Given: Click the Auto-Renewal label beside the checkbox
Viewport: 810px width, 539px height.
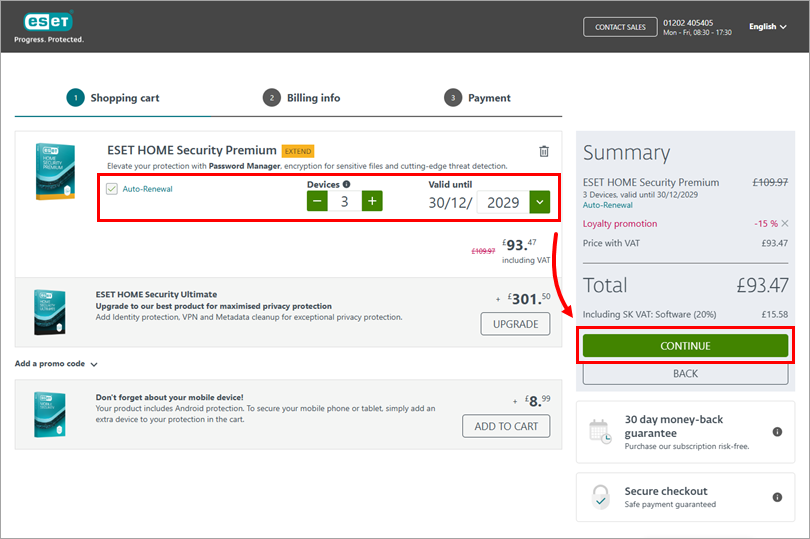Looking at the screenshot, I should point(147,189).
